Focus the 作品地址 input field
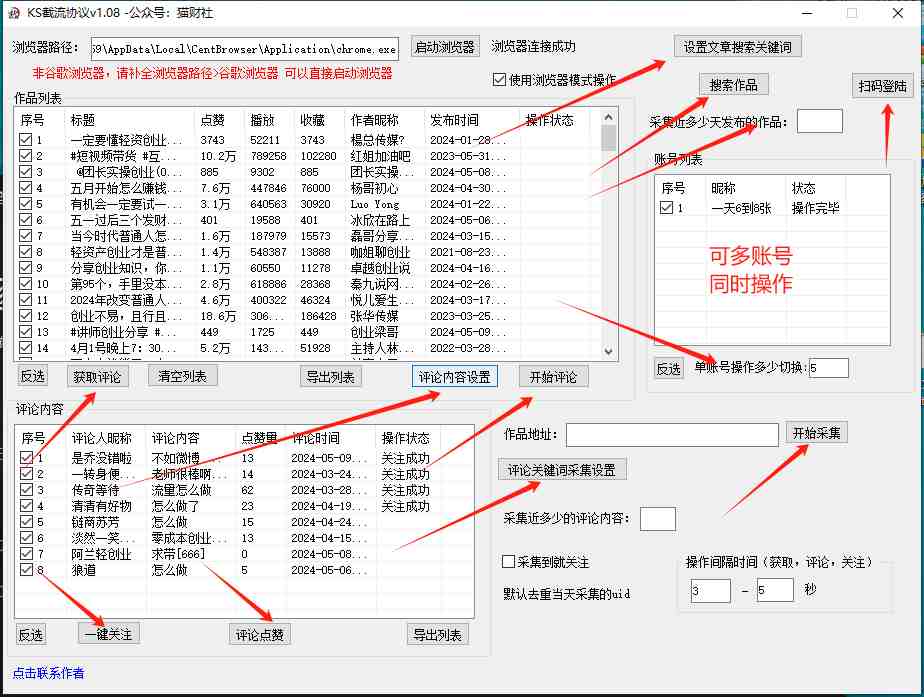 tap(671, 435)
